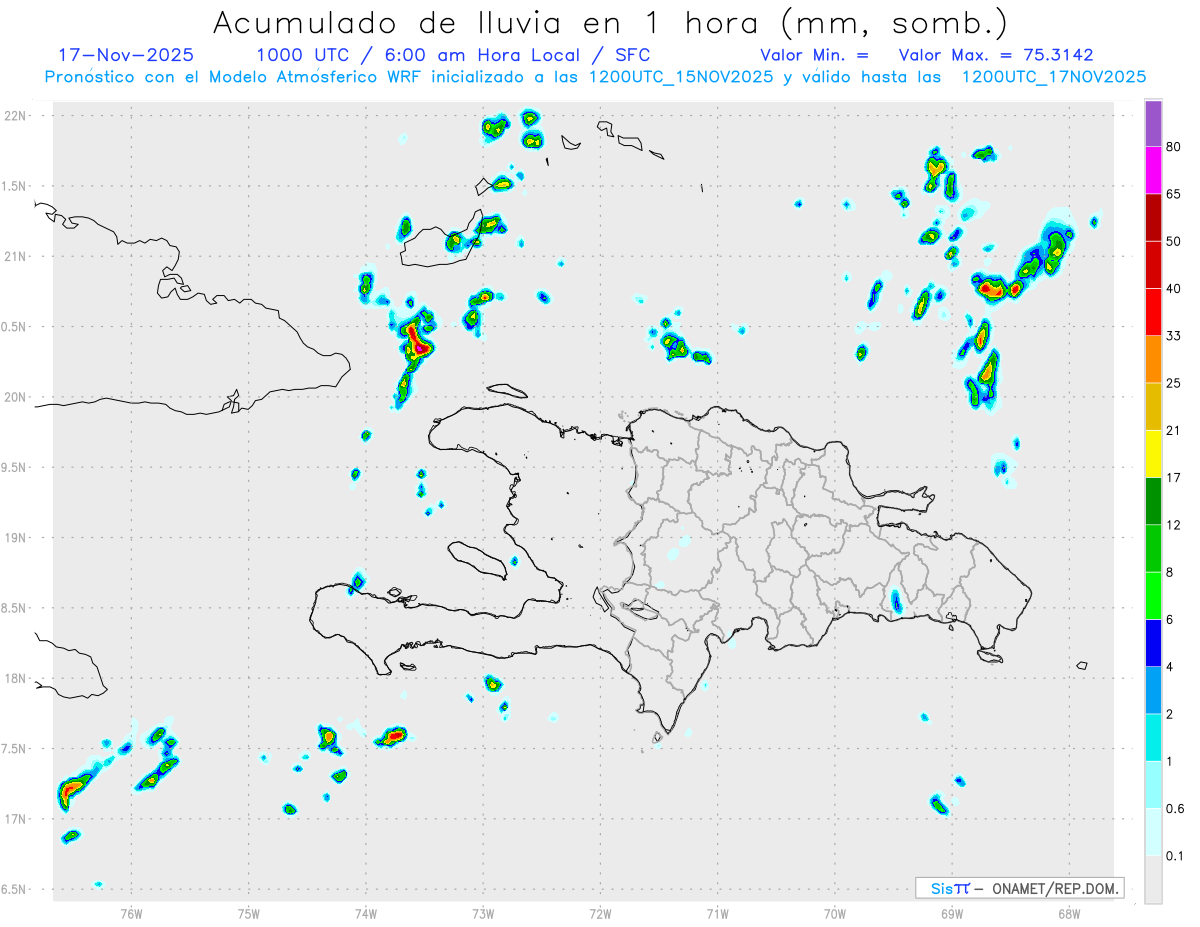The image size is (1200, 927).
Task: Click '1000 UTC / 6:00 am Hora Local / SFC'
Action: point(453,55)
